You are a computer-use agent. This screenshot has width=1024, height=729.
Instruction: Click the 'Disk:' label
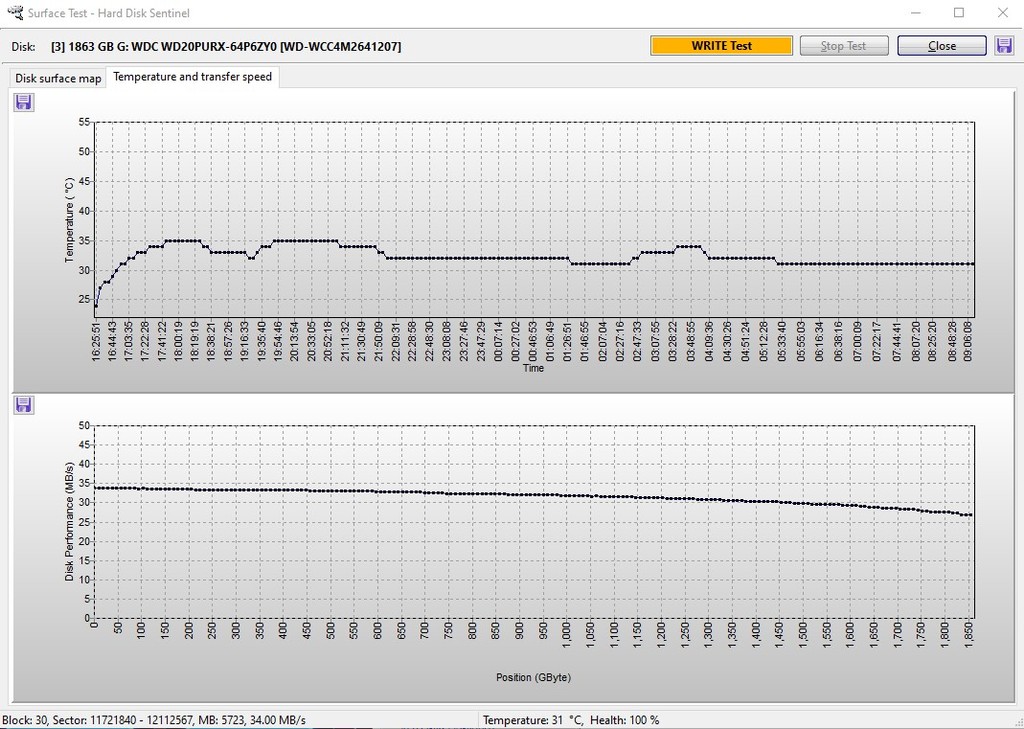[24, 46]
